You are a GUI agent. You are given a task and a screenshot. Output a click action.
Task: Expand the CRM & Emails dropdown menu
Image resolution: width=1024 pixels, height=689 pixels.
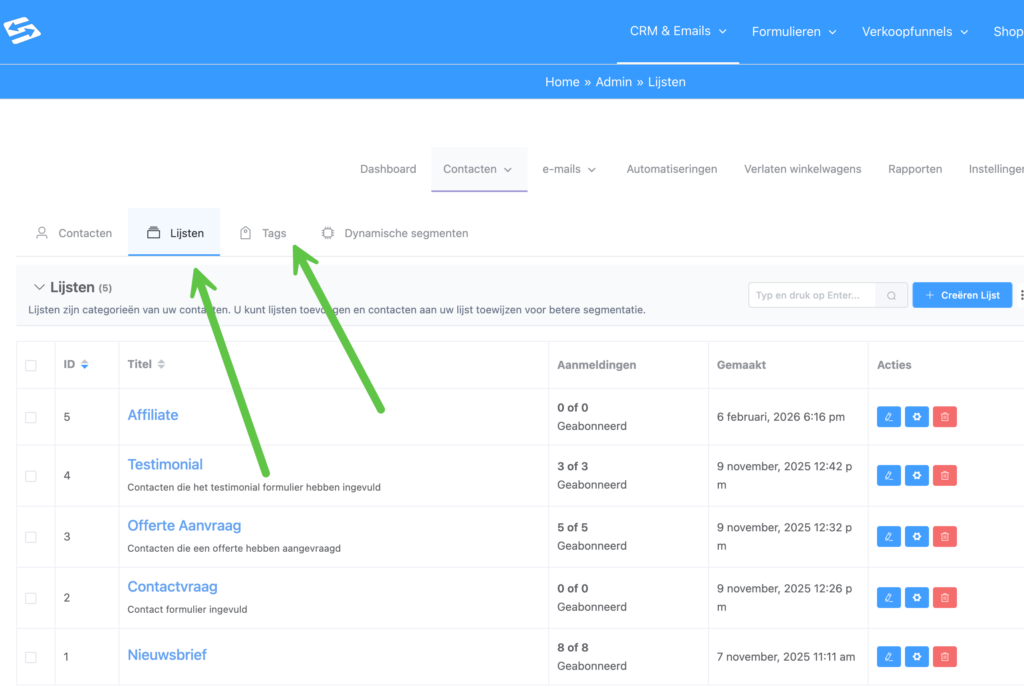678,32
